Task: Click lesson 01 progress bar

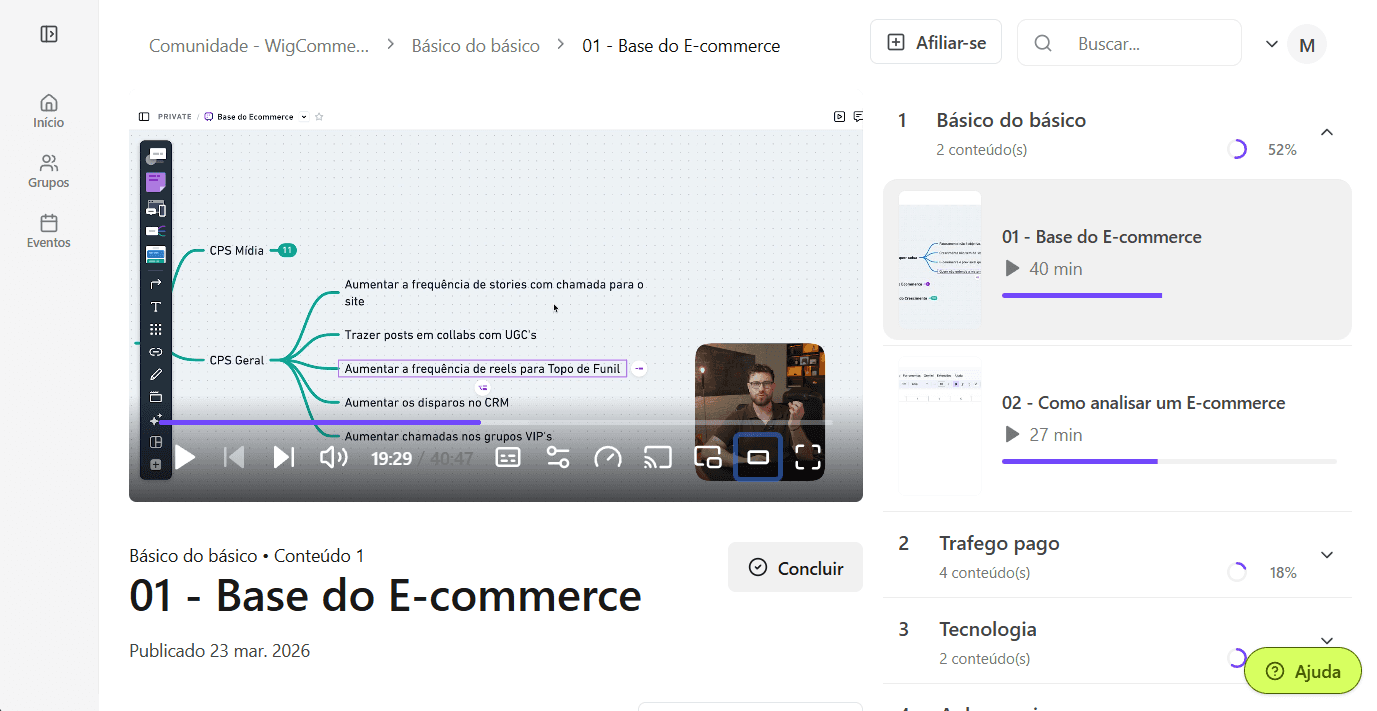Action: point(1169,295)
